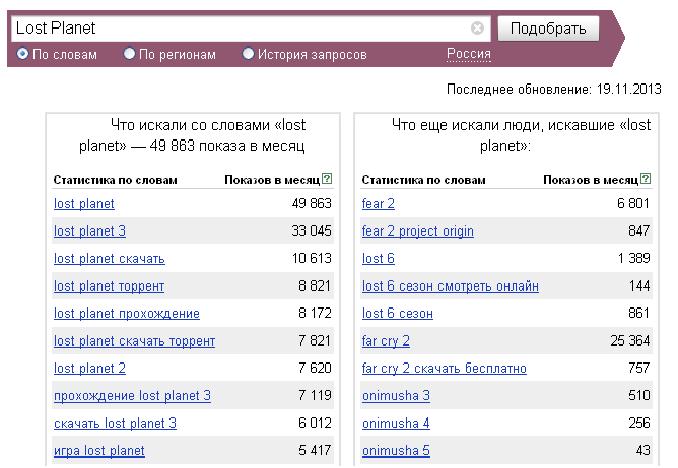Click the 6 801 impressions value
The width and height of the screenshot is (678, 468).
pos(633,203)
